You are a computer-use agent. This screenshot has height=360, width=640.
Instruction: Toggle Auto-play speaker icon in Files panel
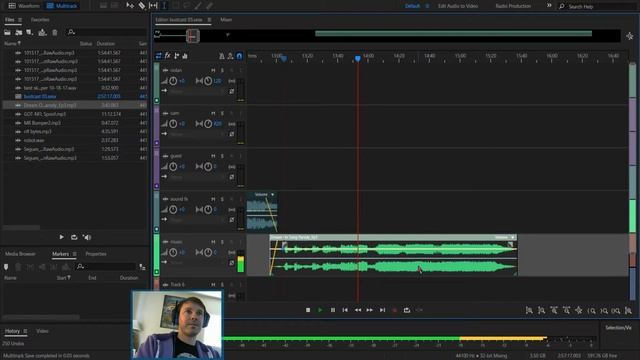pos(87,237)
